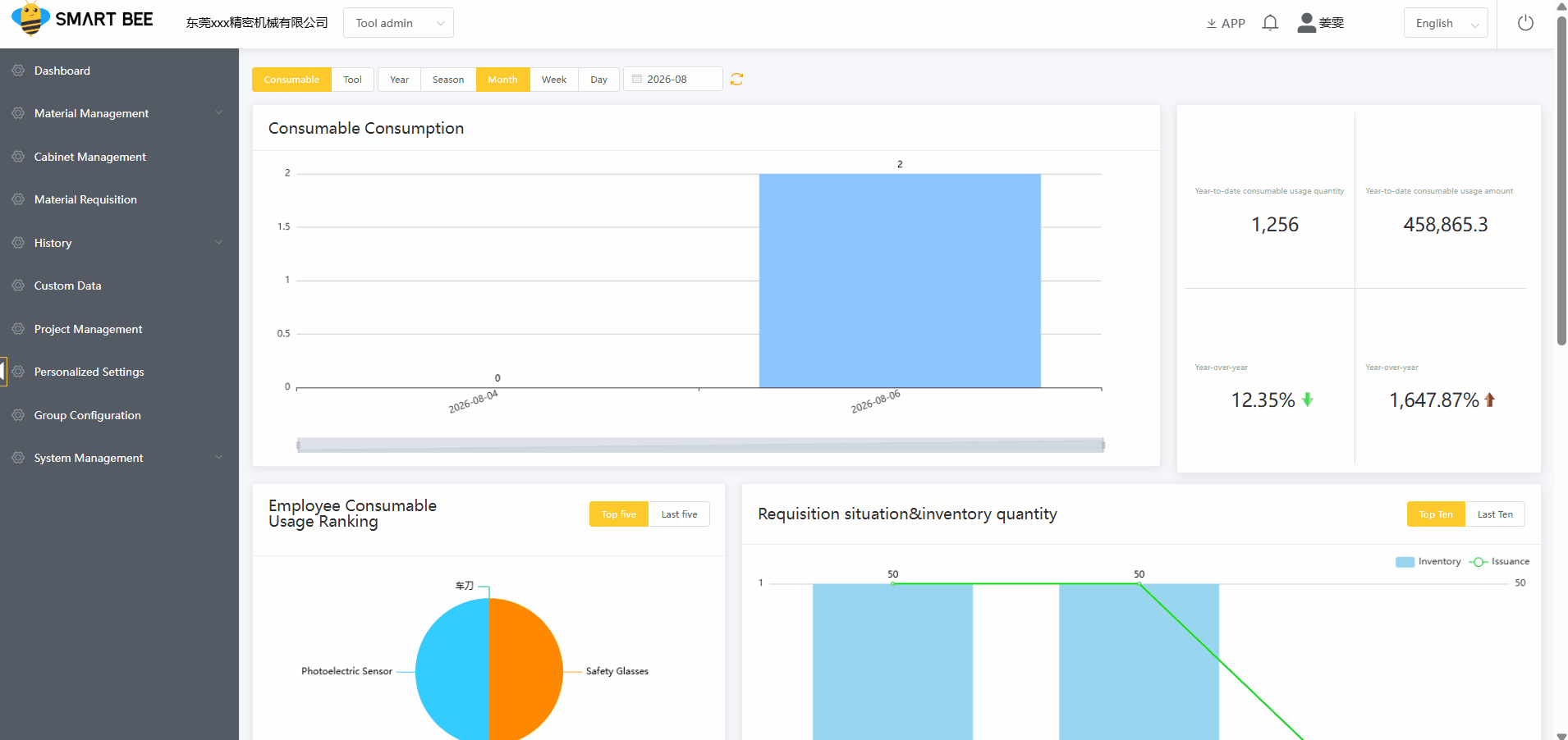This screenshot has width=1568, height=740.
Task: Expand the Material Management menu
Action: (119, 113)
